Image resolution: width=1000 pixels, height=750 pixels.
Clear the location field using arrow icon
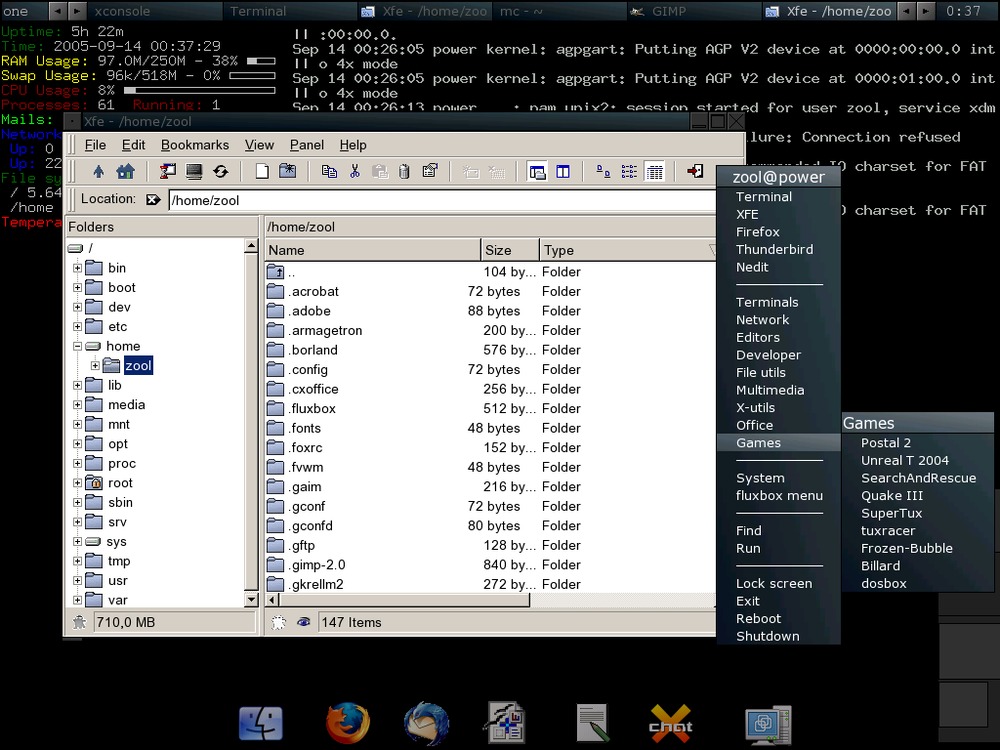click(x=153, y=200)
